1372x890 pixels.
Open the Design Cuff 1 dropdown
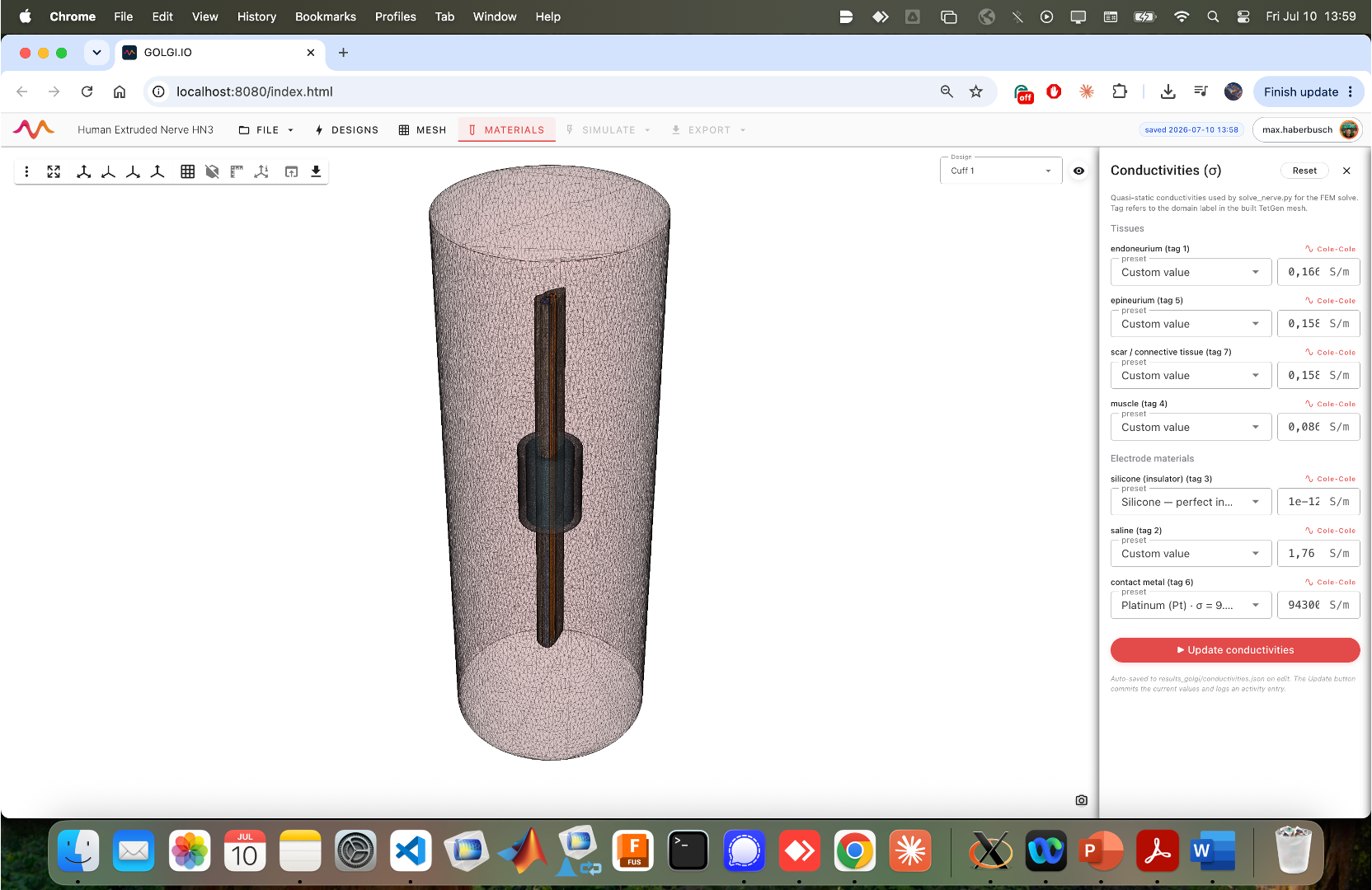(x=1001, y=171)
